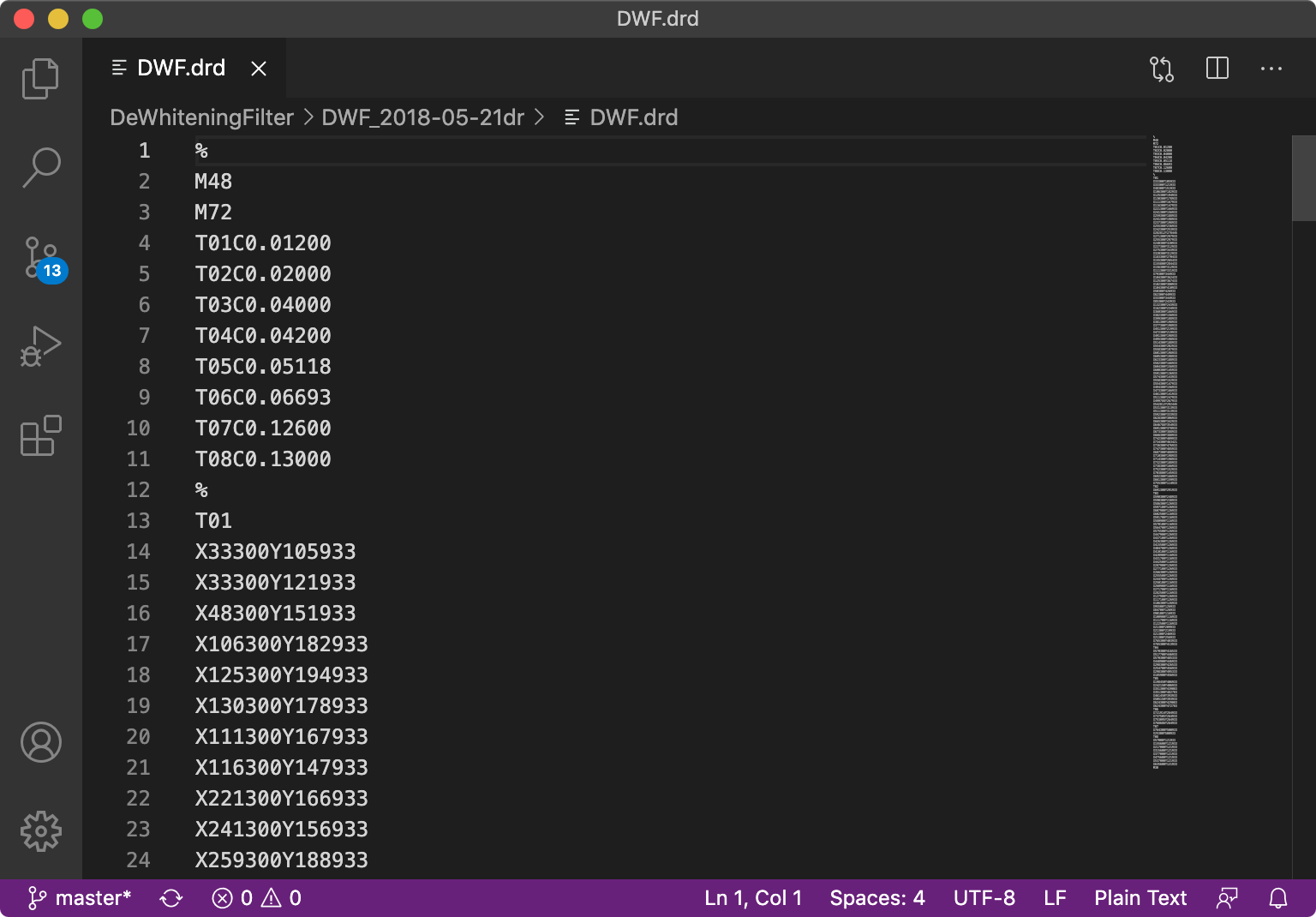Click on text T02C0.02000

pos(263,274)
